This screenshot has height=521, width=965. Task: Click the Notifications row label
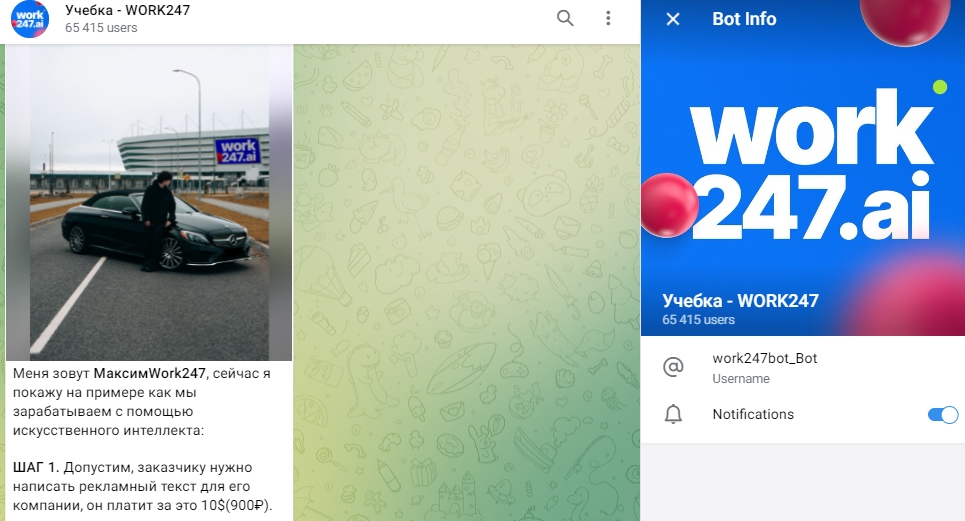[753, 415]
